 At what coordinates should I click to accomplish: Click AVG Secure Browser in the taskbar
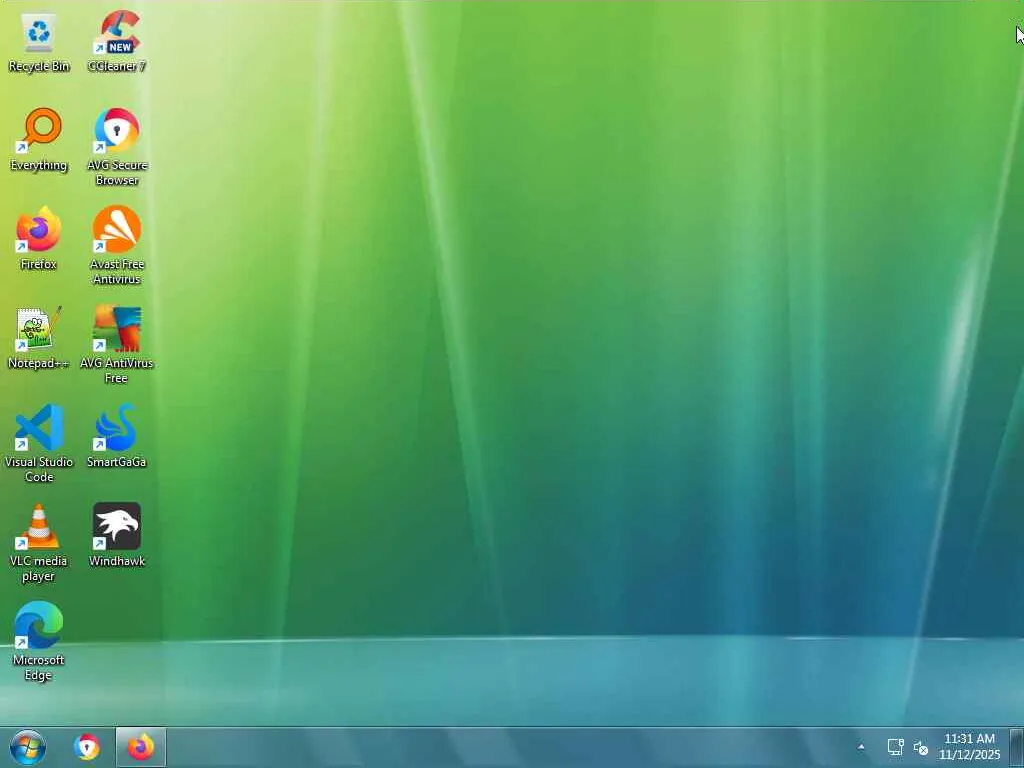(86, 747)
